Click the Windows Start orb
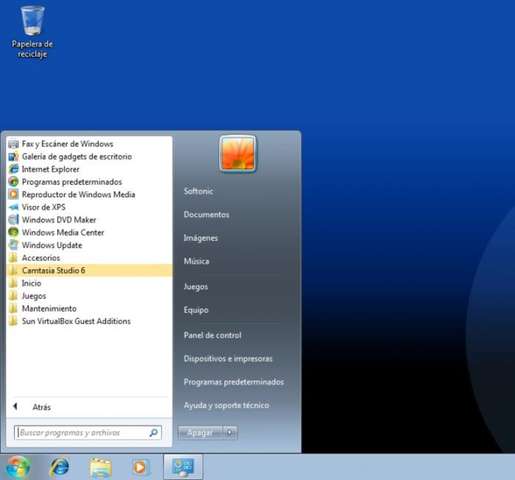The image size is (515, 480). (x=18, y=467)
